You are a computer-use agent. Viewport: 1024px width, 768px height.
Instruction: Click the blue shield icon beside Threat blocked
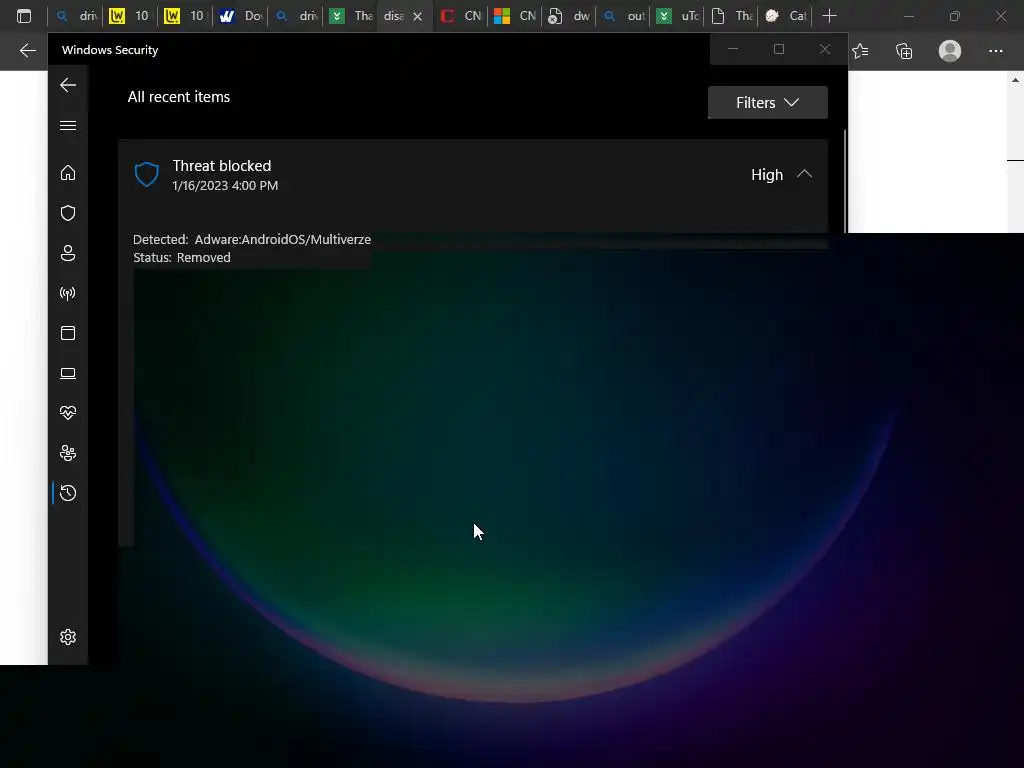[x=146, y=174]
